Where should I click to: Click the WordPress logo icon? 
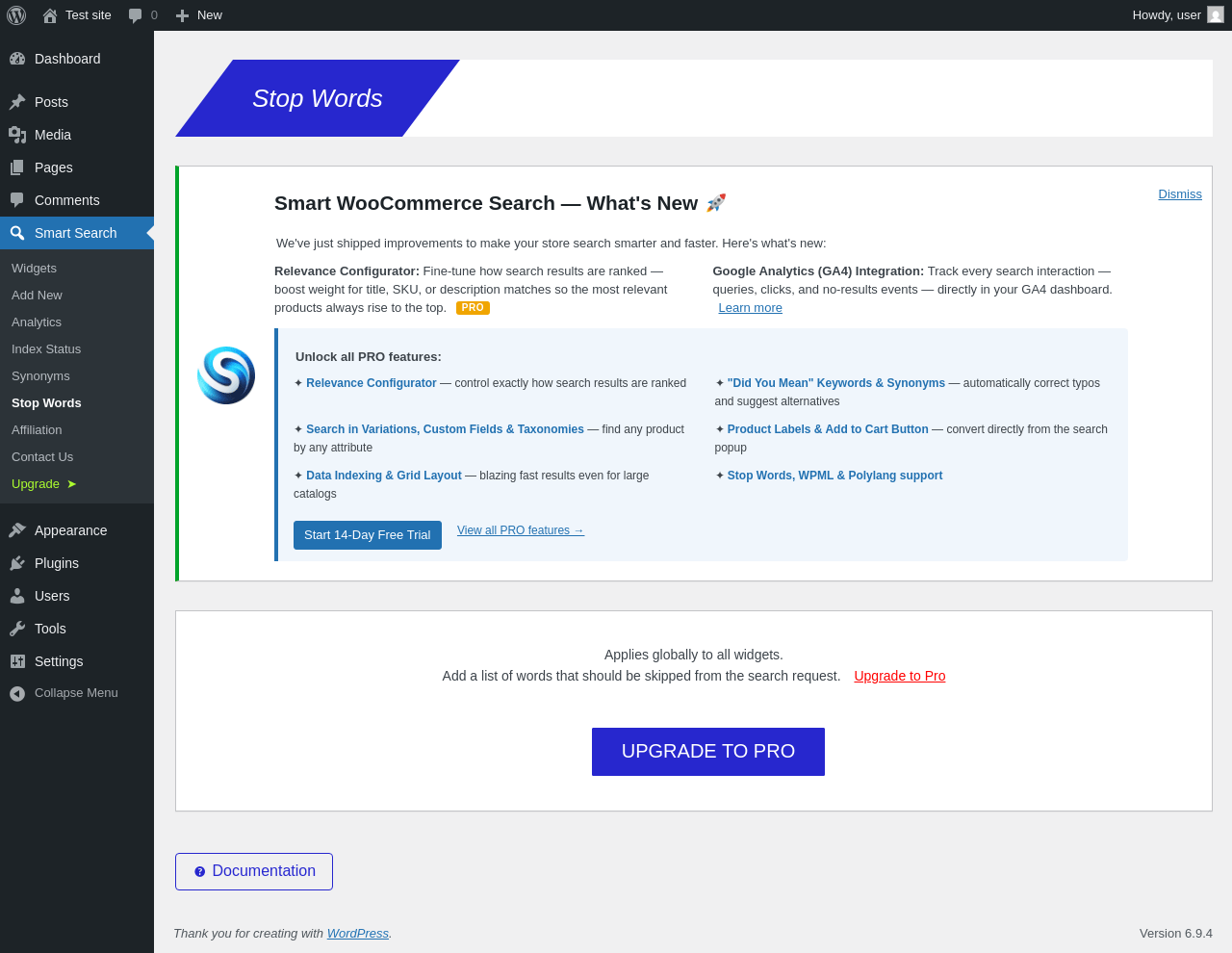point(16,15)
